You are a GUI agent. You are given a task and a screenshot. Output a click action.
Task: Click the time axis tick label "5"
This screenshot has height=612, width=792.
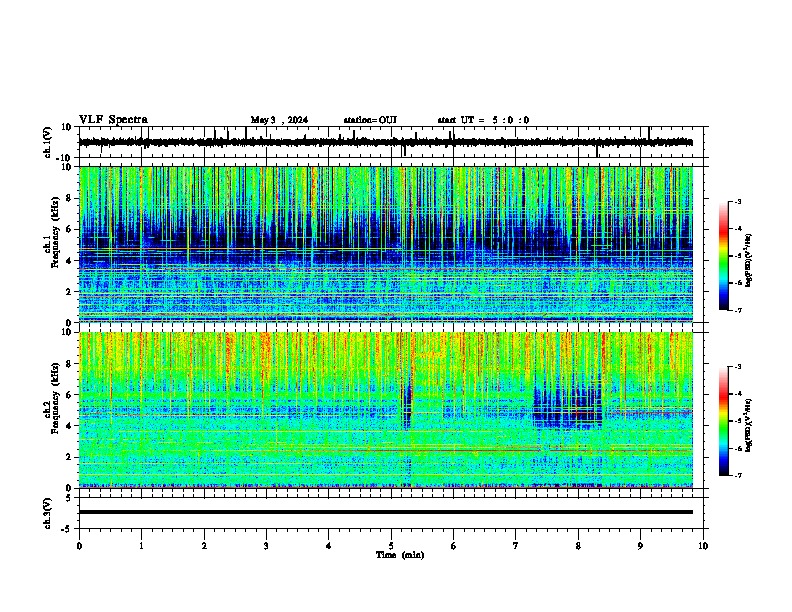pos(391,546)
